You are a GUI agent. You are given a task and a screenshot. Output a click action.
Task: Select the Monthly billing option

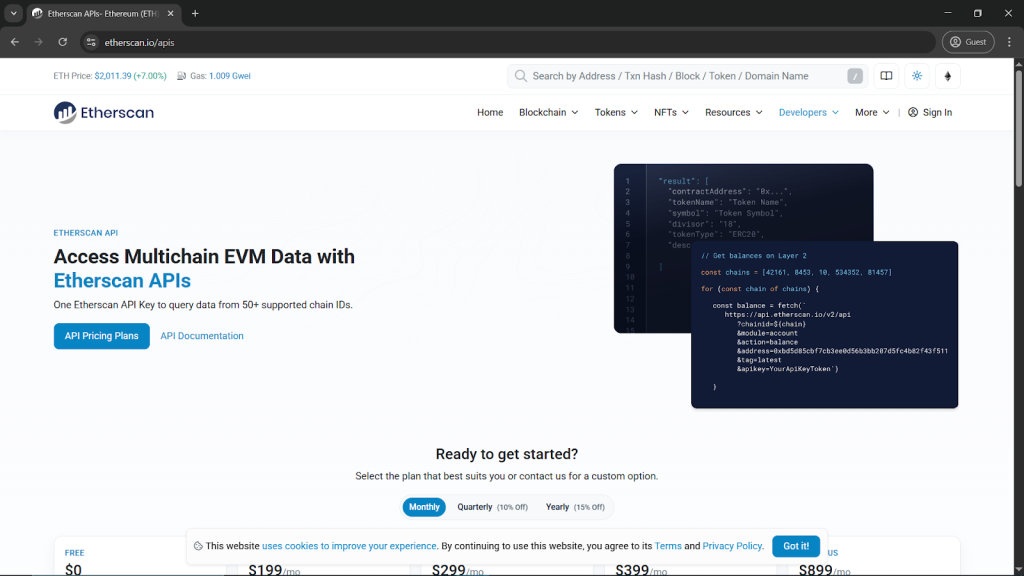tap(424, 507)
